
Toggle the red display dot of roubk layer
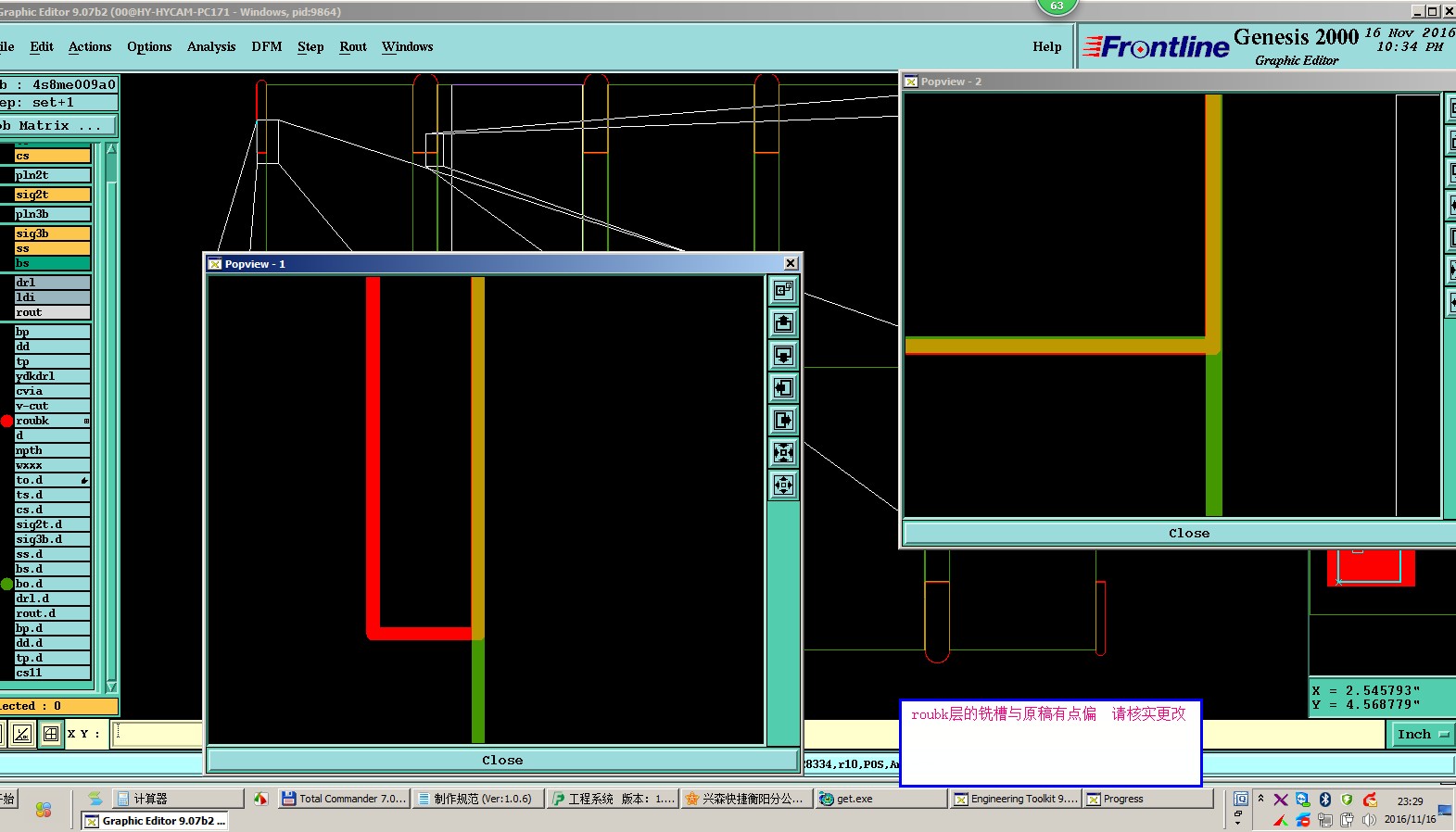click(6, 421)
